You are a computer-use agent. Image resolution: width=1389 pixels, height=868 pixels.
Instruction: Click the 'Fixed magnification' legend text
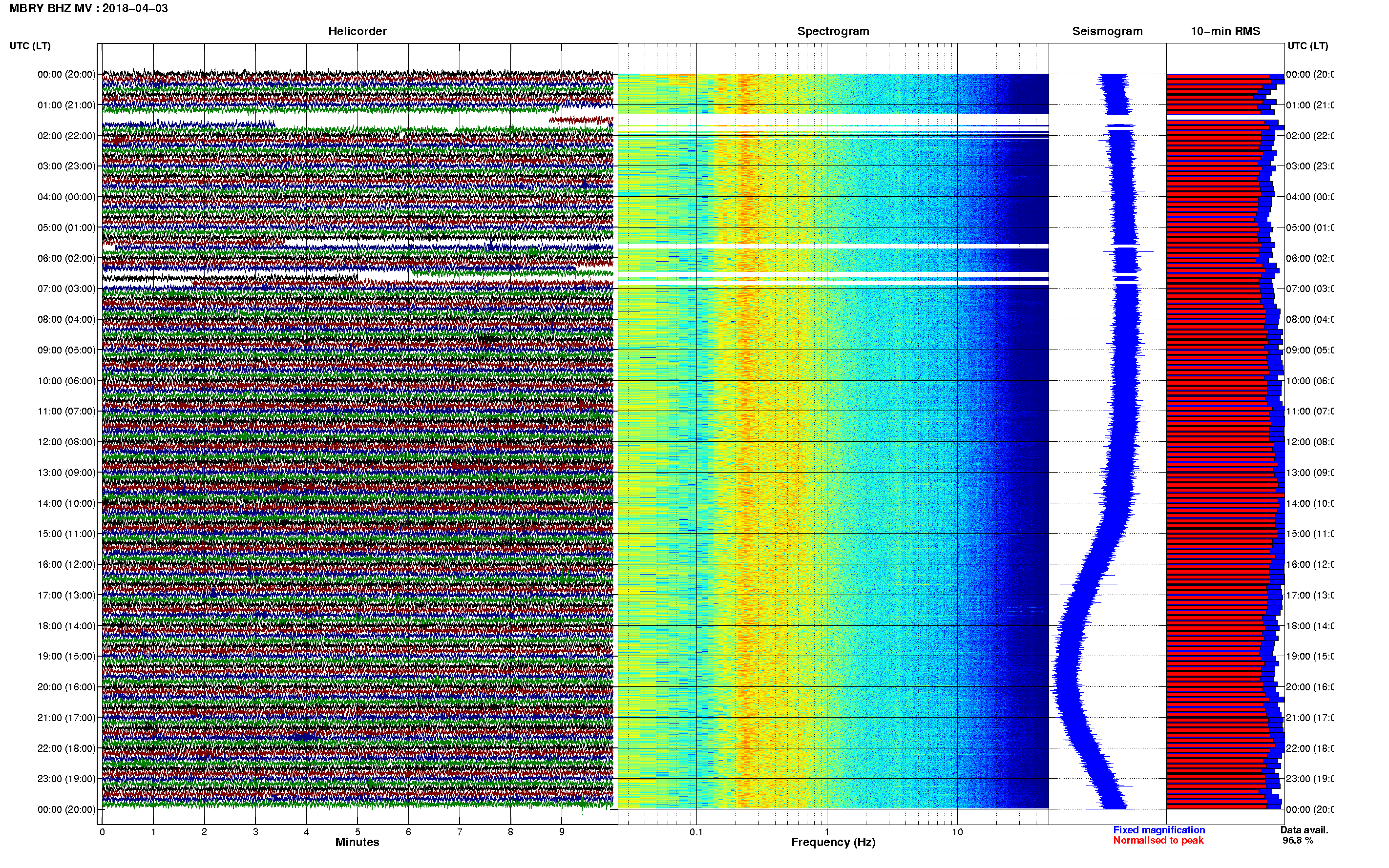pyautogui.click(x=1159, y=830)
